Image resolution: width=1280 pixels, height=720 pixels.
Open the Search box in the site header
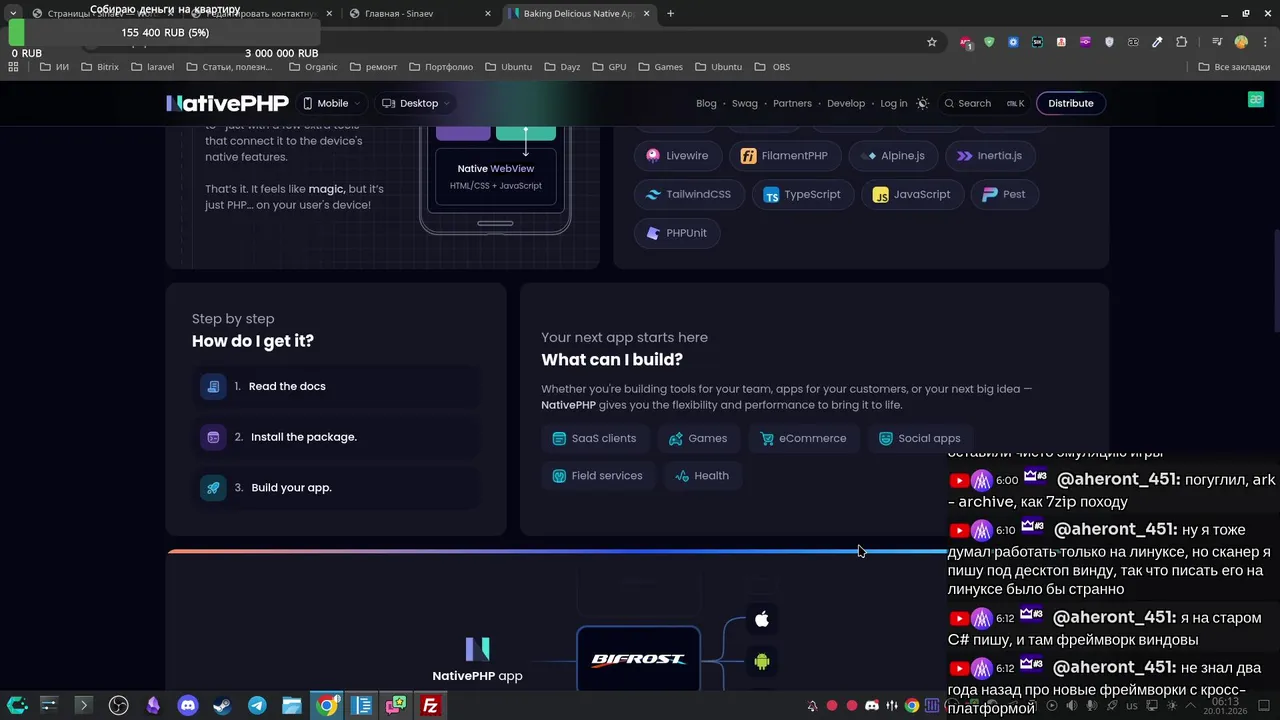click(985, 103)
